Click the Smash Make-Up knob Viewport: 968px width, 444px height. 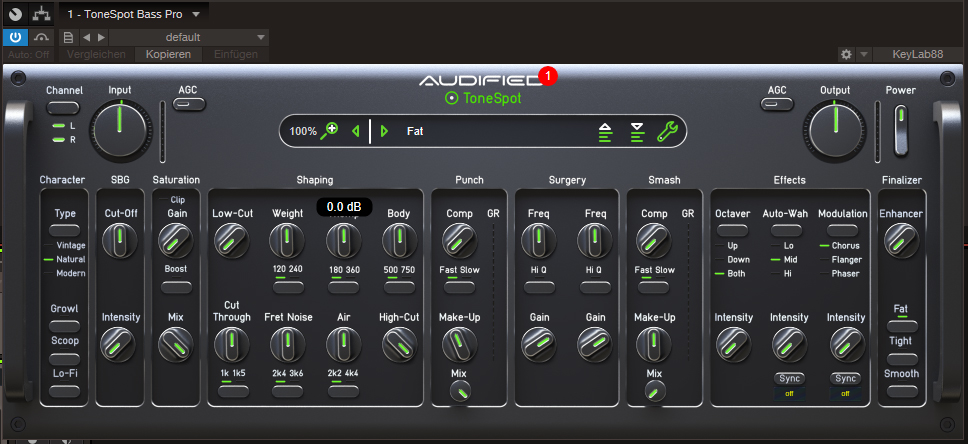point(654,345)
